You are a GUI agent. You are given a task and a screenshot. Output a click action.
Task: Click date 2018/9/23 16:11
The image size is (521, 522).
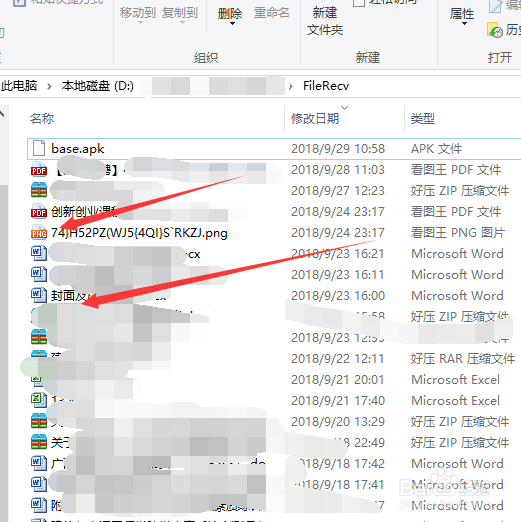click(x=338, y=275)
